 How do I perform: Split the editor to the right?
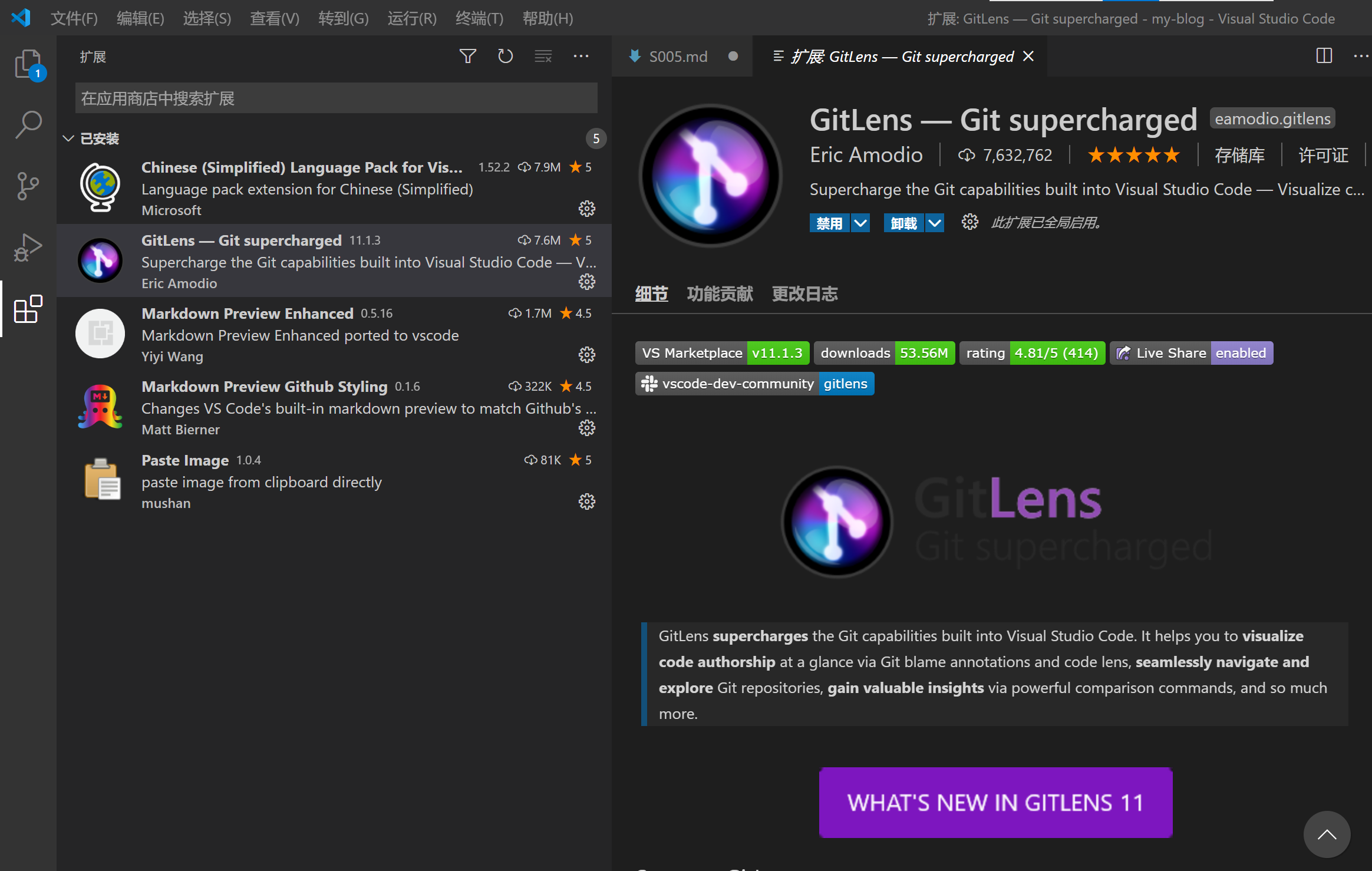pyautogui.click(x=1324, y=56)
